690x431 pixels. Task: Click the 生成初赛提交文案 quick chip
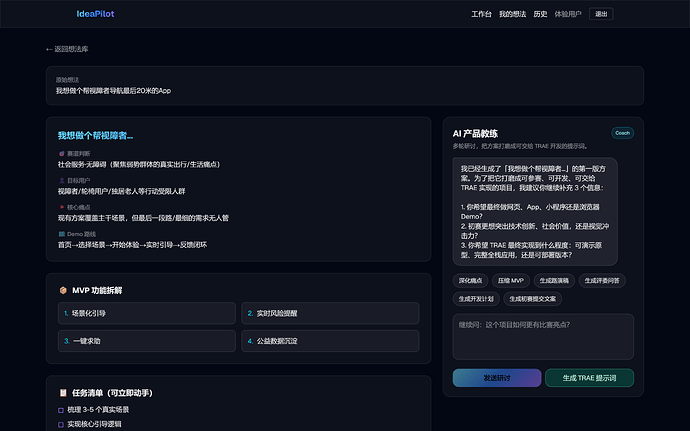pyautogui.click(x=532, y=299)
